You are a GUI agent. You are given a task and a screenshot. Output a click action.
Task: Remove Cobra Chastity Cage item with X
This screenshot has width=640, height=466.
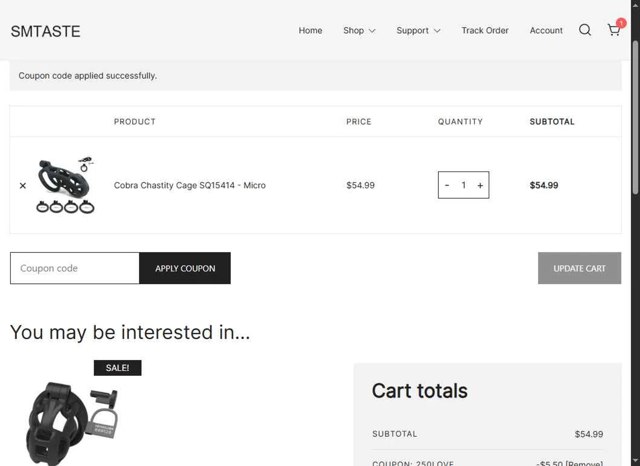point(23,186)
